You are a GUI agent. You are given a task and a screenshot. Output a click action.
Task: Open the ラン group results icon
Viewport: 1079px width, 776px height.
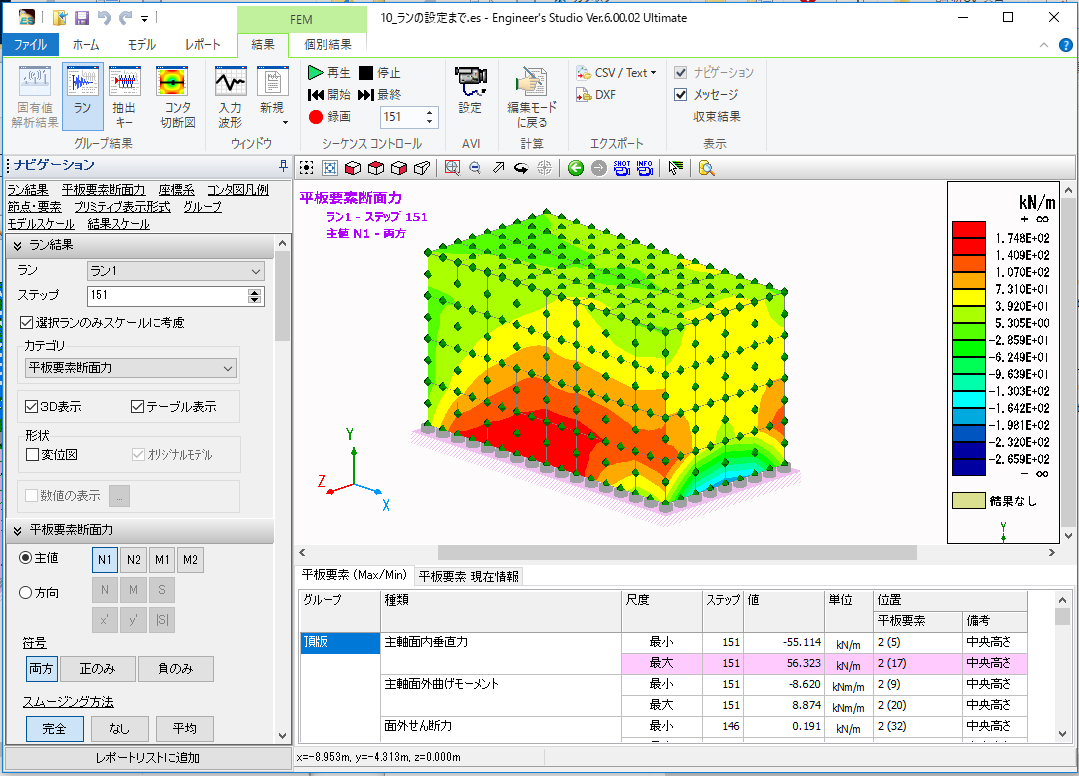click(x=83, y=96)
